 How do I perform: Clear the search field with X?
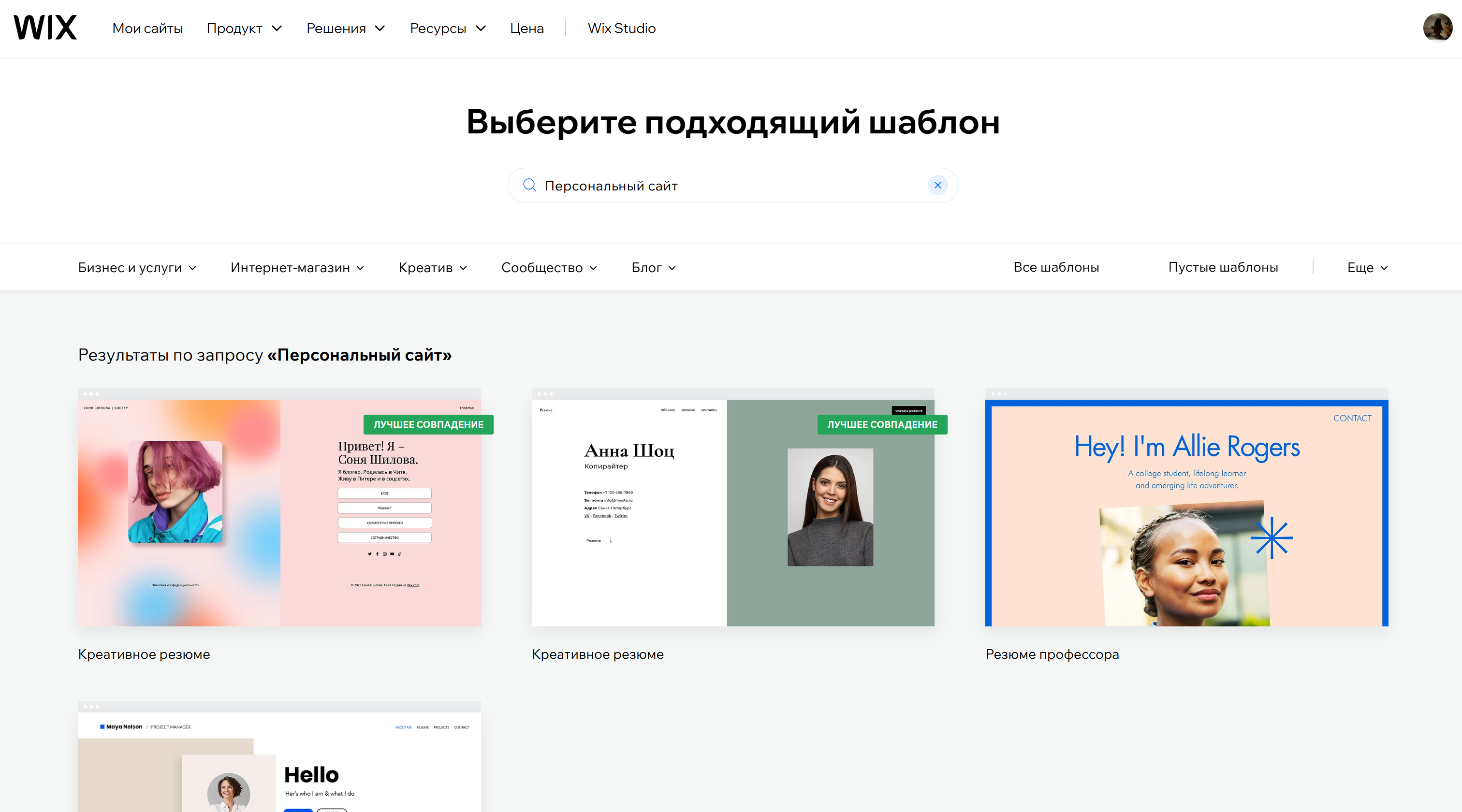(x=937, y=185)
